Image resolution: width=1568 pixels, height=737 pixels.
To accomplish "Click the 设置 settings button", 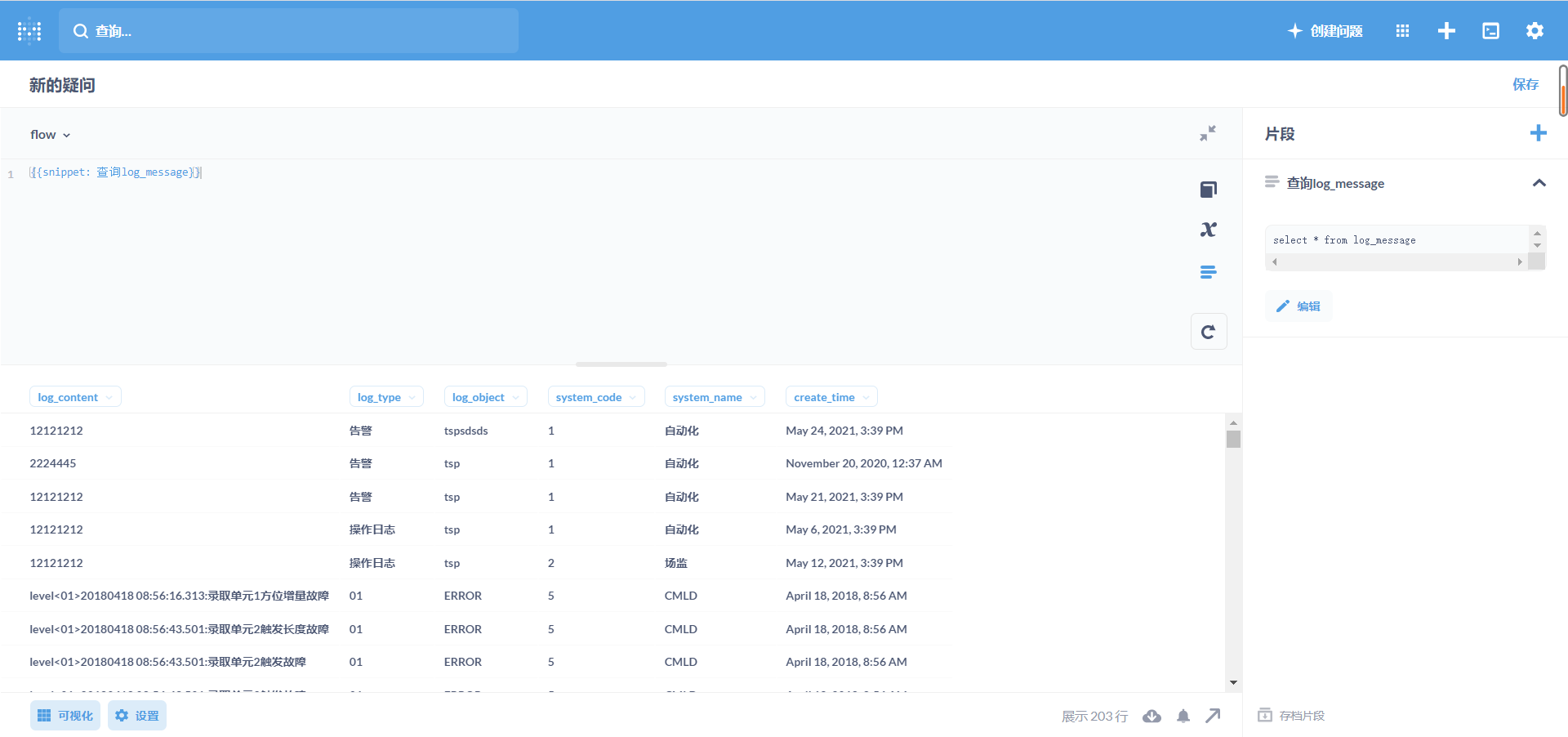I will (137, 716).
